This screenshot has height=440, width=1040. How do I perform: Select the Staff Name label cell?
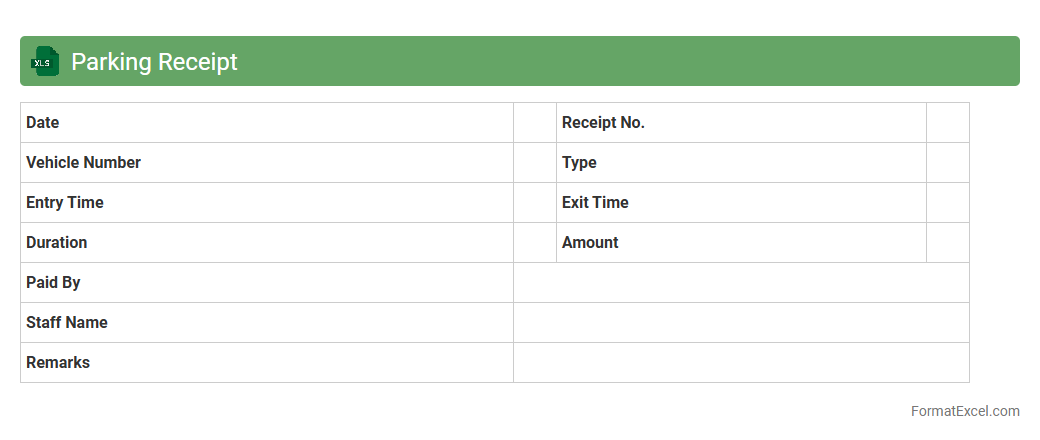tap(266, 323)
